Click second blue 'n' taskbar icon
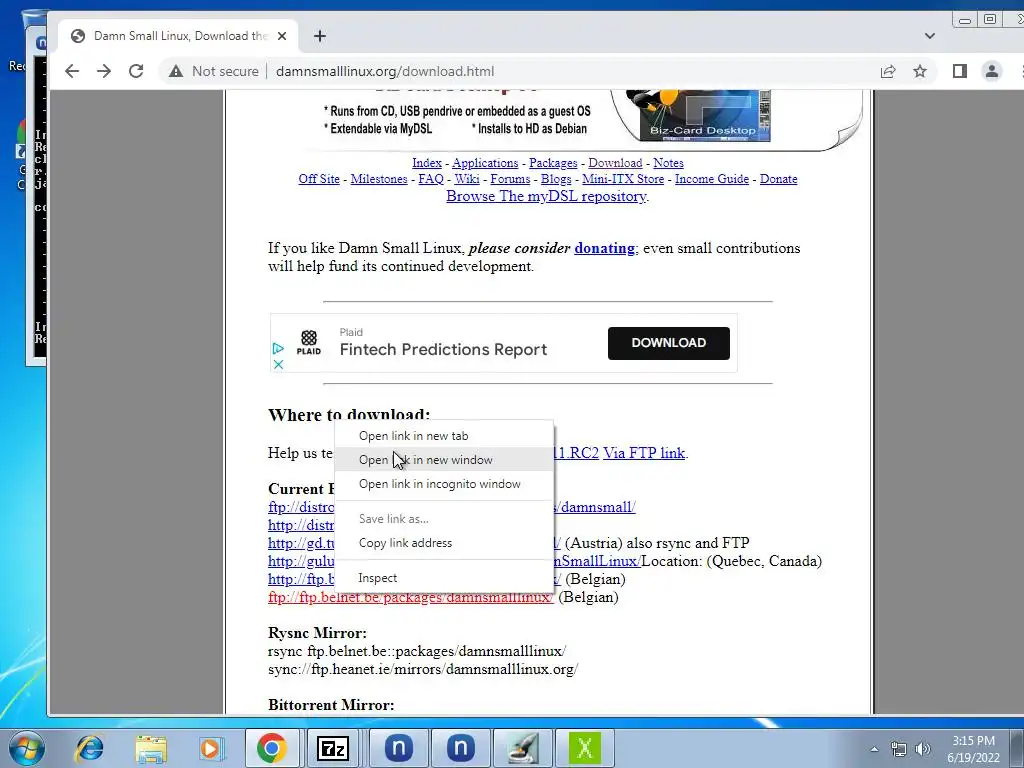1024x768 pixels. click(x=460, y=748)
